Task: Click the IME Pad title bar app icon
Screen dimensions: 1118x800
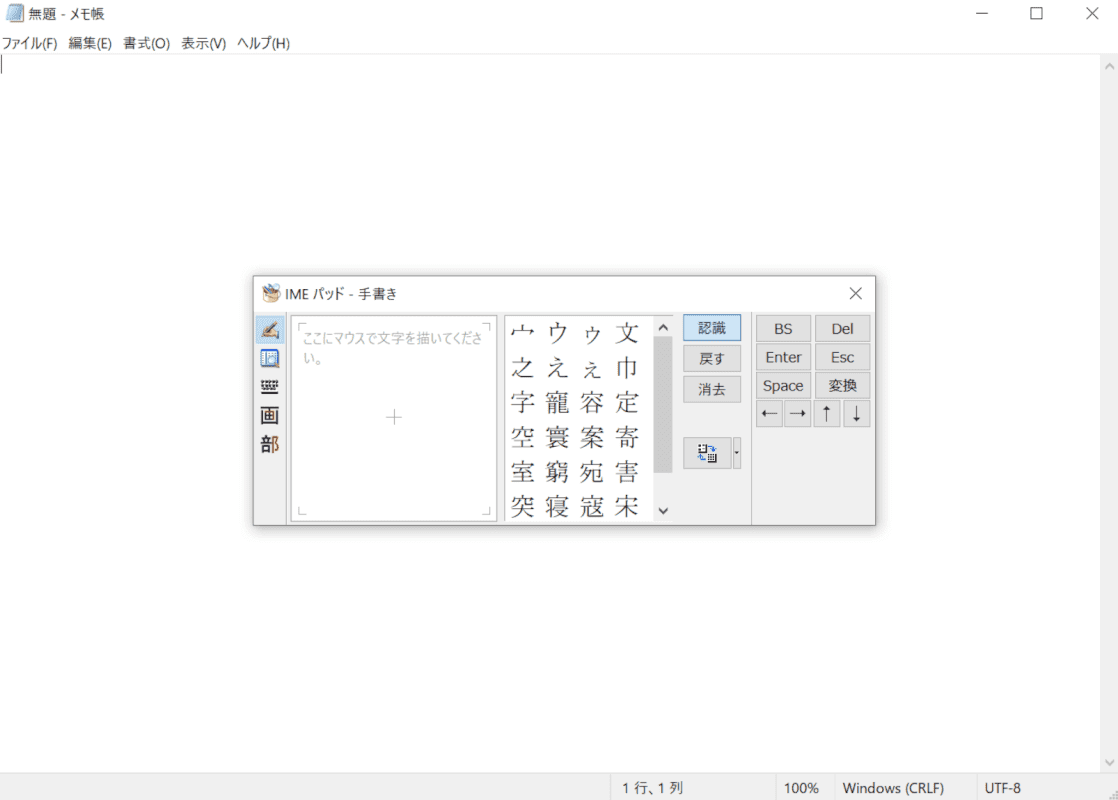Action: point(271,293)
